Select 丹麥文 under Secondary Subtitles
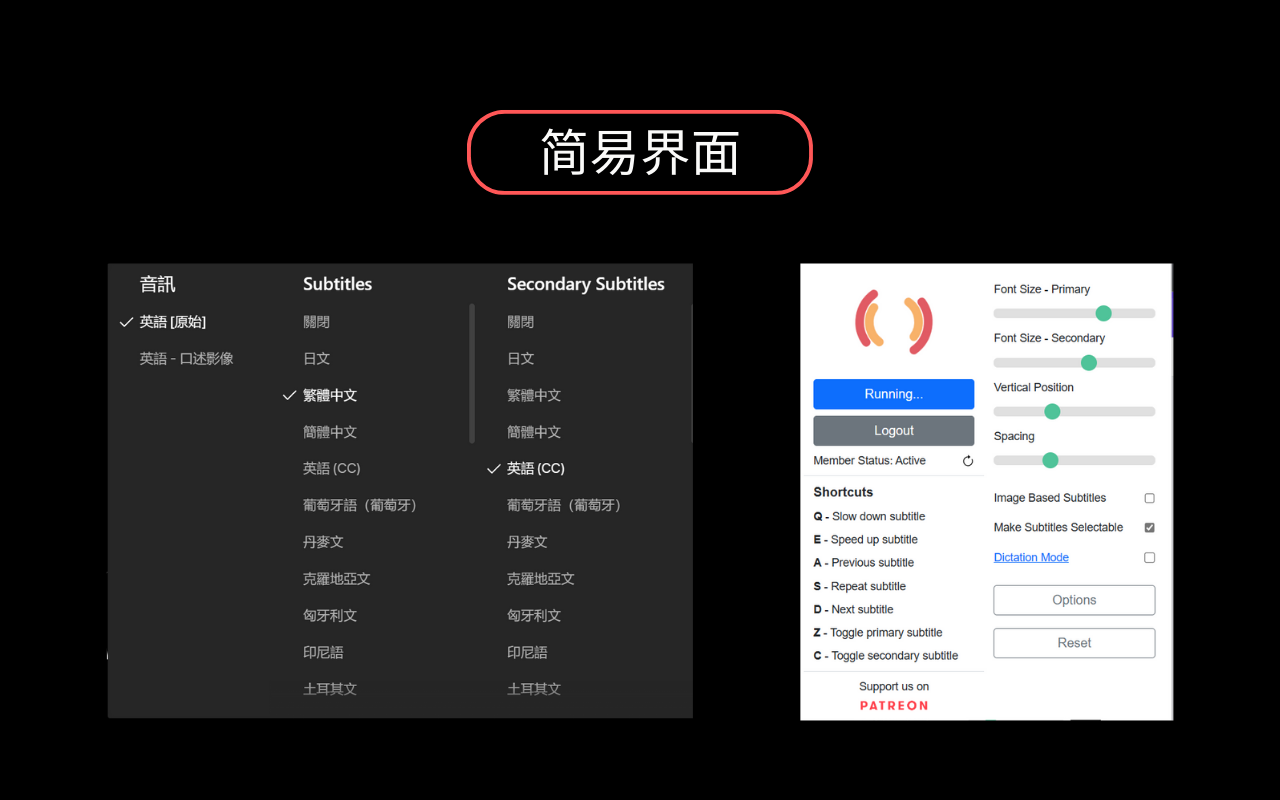The width and height of the screenshot is (1280, 800). [x=527, y=542]
